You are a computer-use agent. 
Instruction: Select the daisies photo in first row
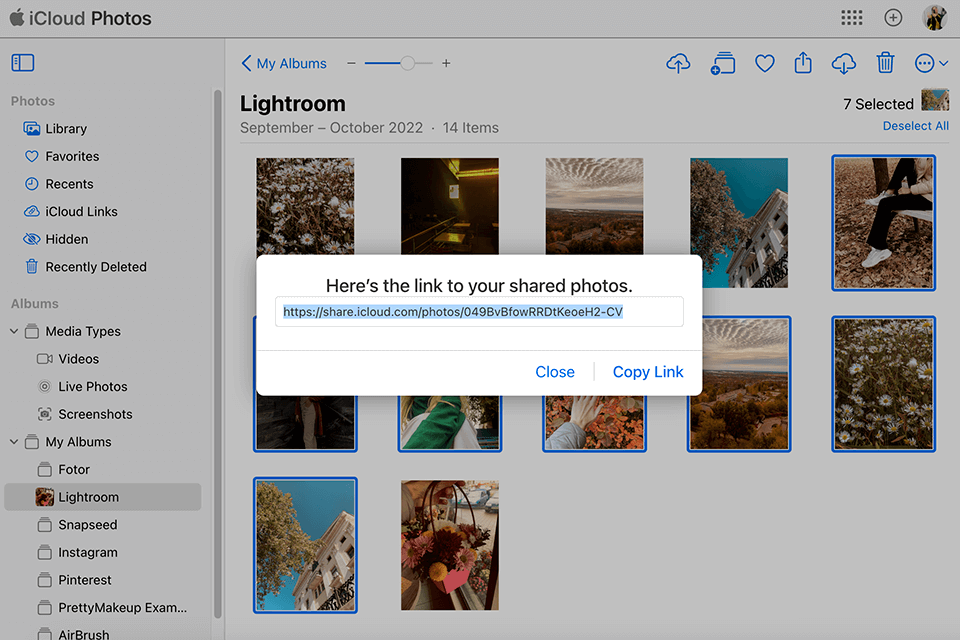pos(305,206)
